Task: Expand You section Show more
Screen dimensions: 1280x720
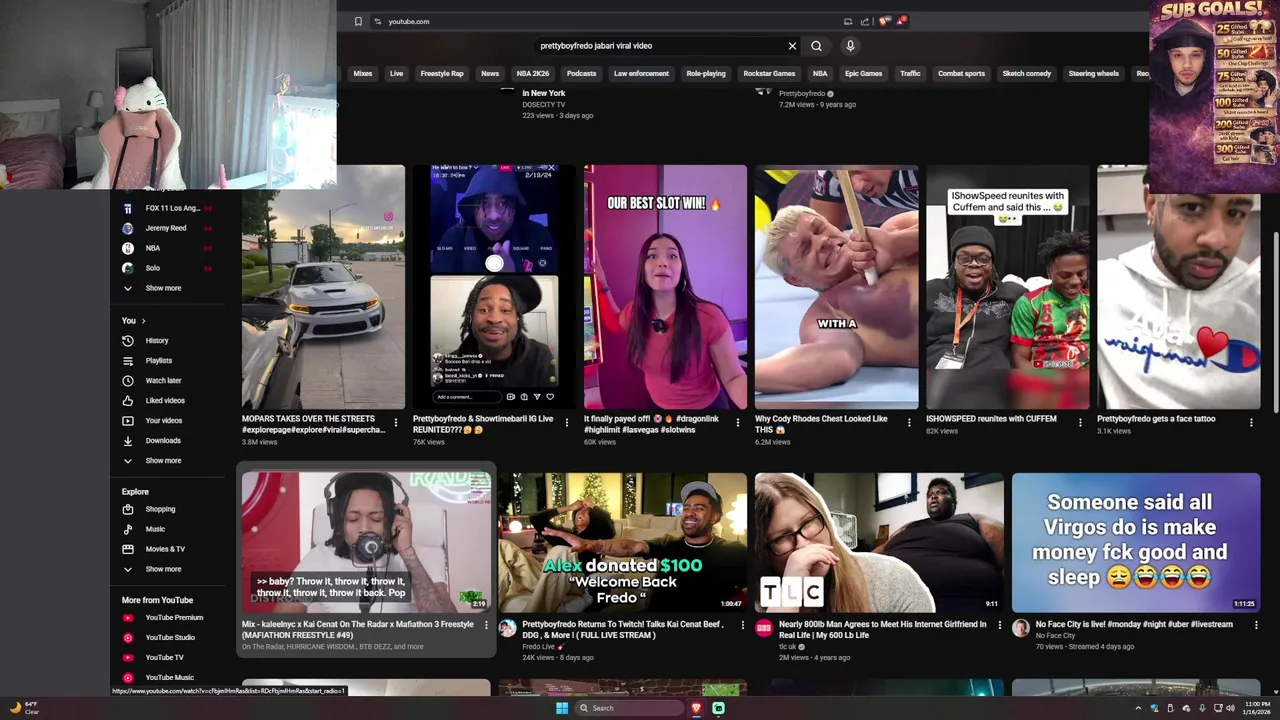Action: (163, 461)
